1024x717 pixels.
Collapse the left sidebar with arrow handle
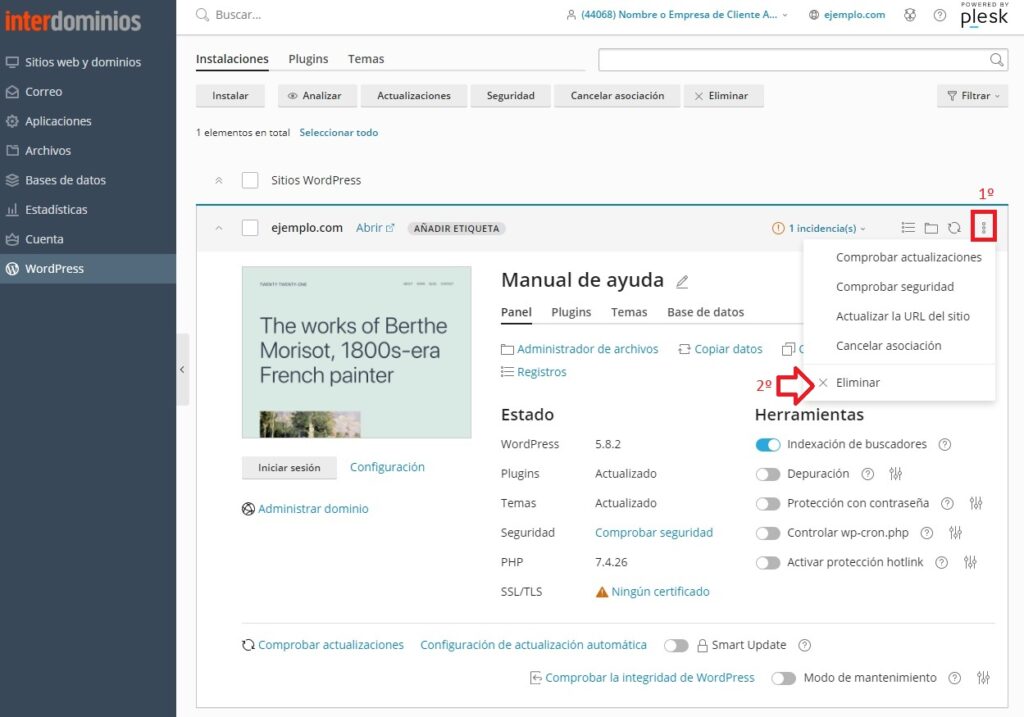[182, 370]
